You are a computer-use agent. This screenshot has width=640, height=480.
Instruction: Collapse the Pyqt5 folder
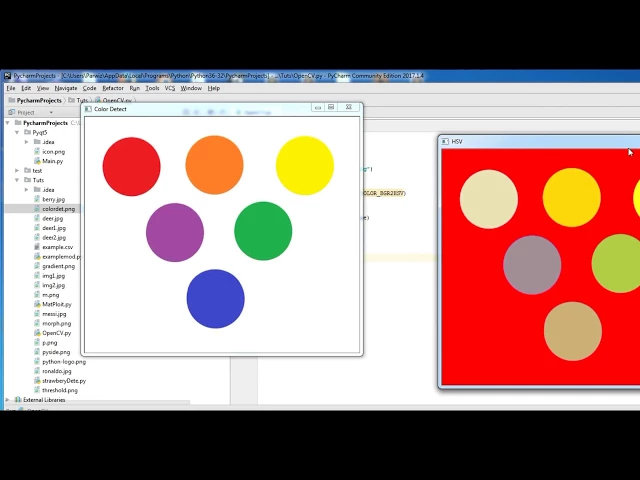pyautogui.click(x=17, y=132)
